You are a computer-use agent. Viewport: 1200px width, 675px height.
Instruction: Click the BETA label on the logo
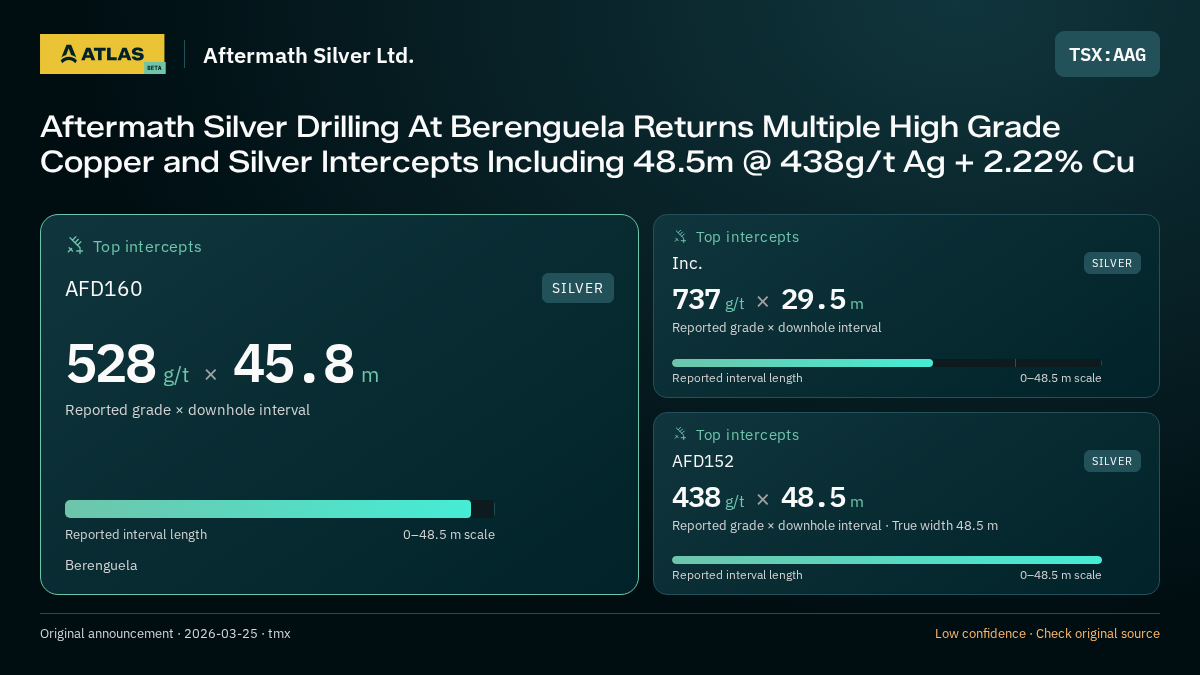click(x=154, y=68)
